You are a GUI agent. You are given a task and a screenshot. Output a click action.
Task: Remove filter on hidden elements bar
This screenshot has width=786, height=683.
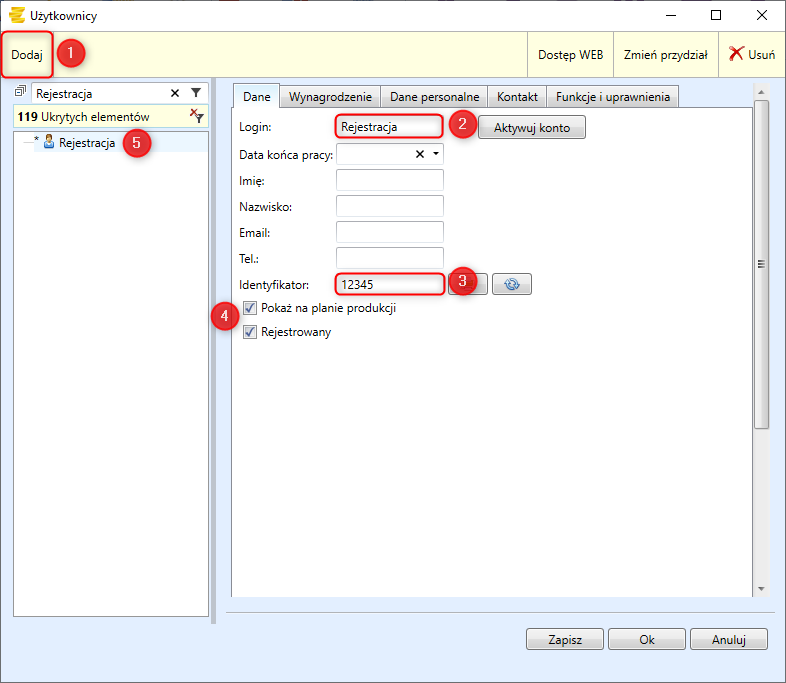point(196,117)
